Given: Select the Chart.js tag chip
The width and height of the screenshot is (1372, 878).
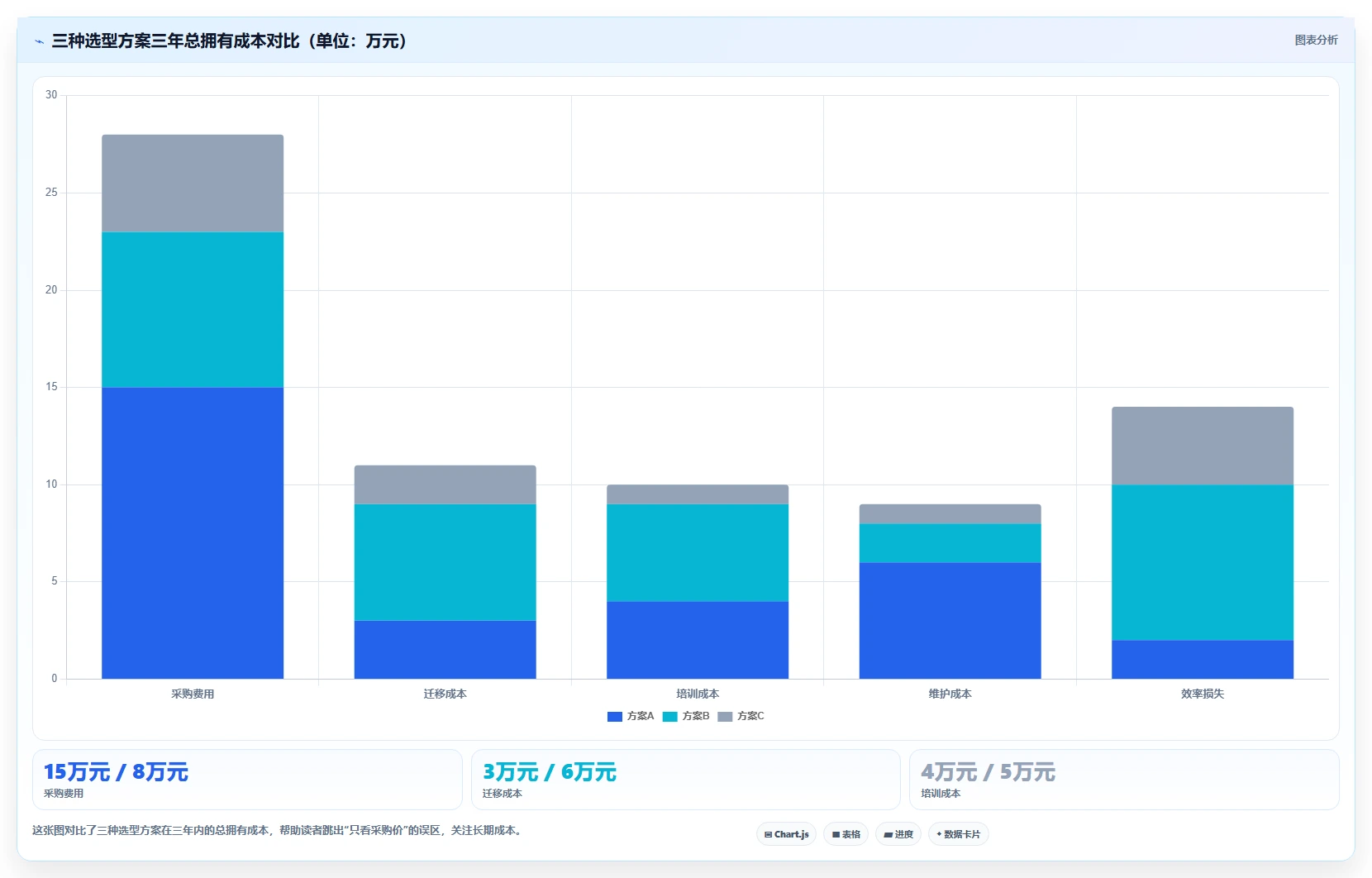Looking at the screenshot, I should (x=786, y=834).
